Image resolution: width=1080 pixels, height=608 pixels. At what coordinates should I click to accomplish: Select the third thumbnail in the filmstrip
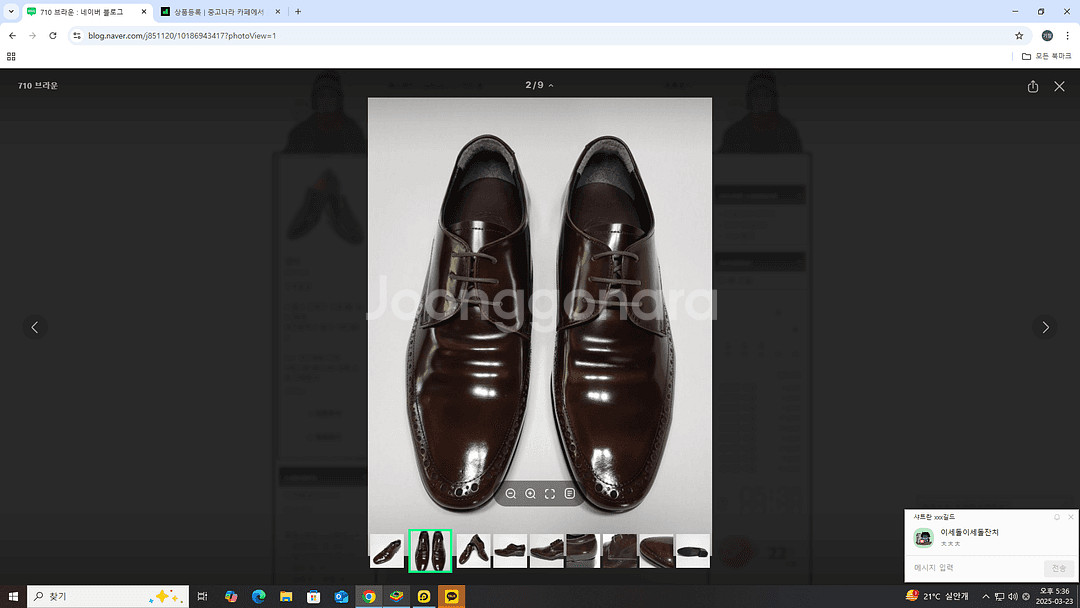tap(473, 551)
